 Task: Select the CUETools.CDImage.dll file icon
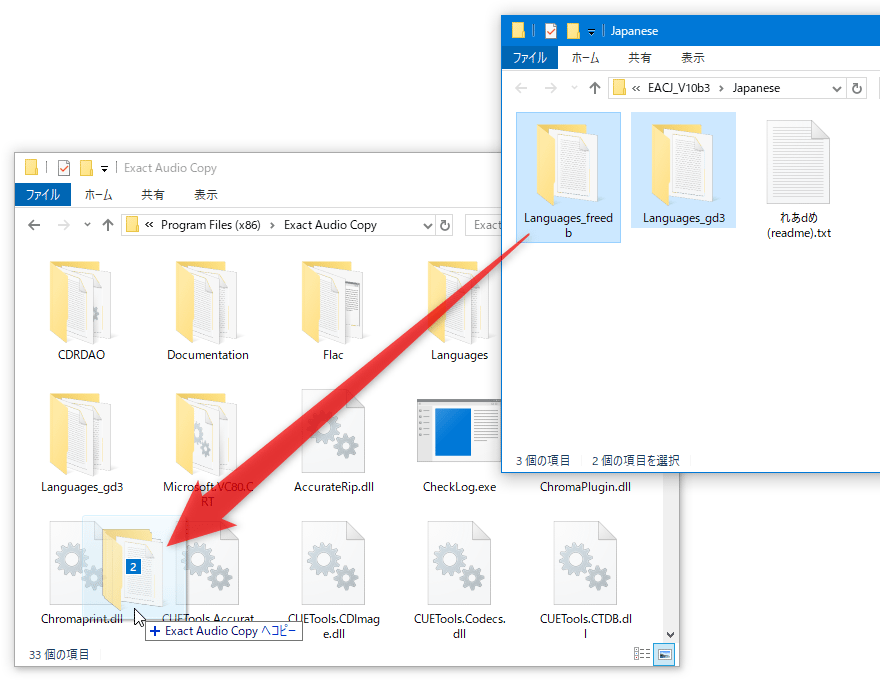[333, 563]
